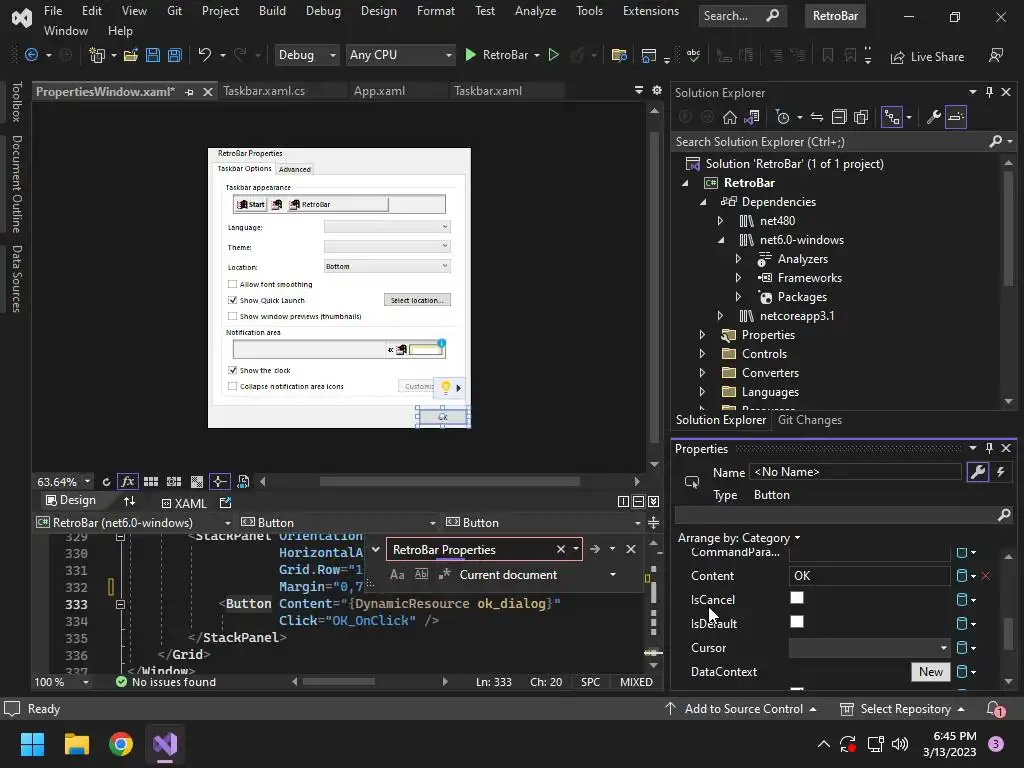Click the refresh icon beside zoom percentage
This screenshot has height=768, width=1024.
(x=106, y=482)
